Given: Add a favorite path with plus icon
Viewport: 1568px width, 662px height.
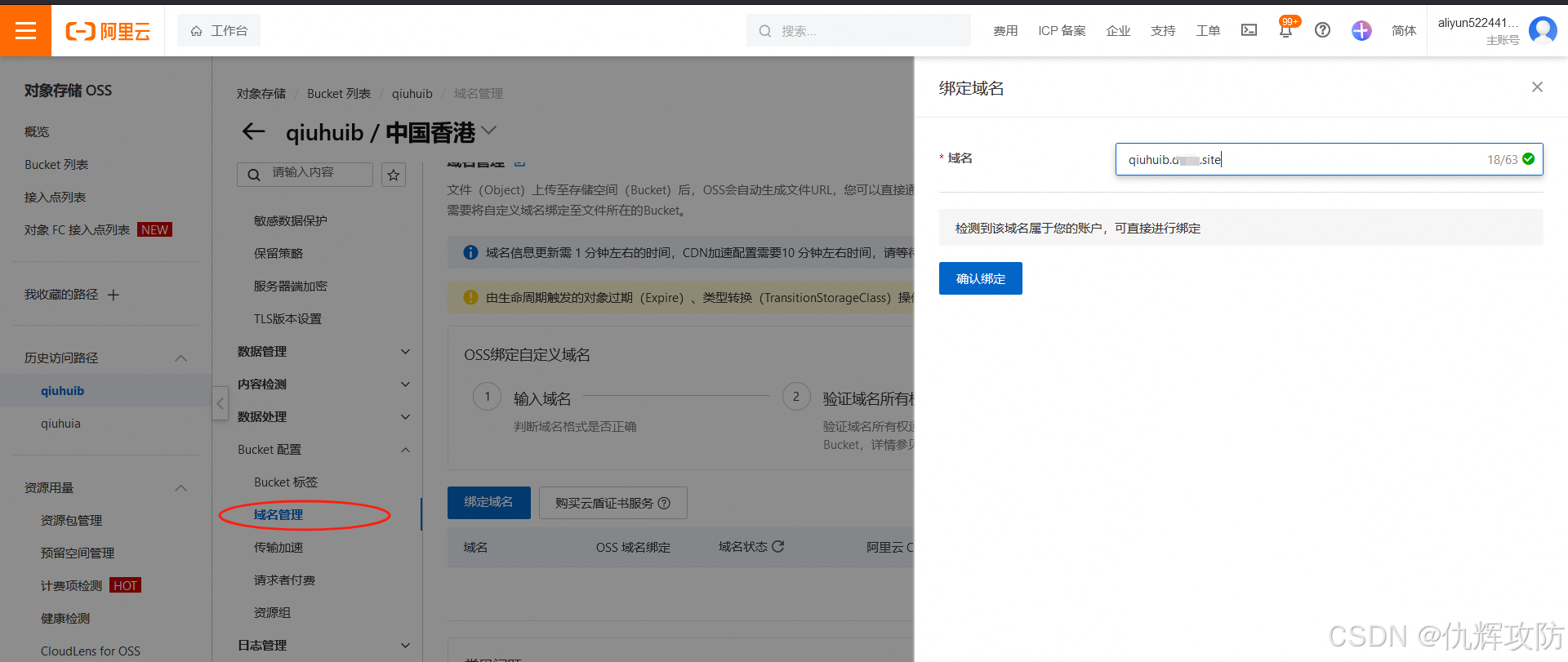Looking at the screenshot, I should pyautogui.click(x=114, y=295).
